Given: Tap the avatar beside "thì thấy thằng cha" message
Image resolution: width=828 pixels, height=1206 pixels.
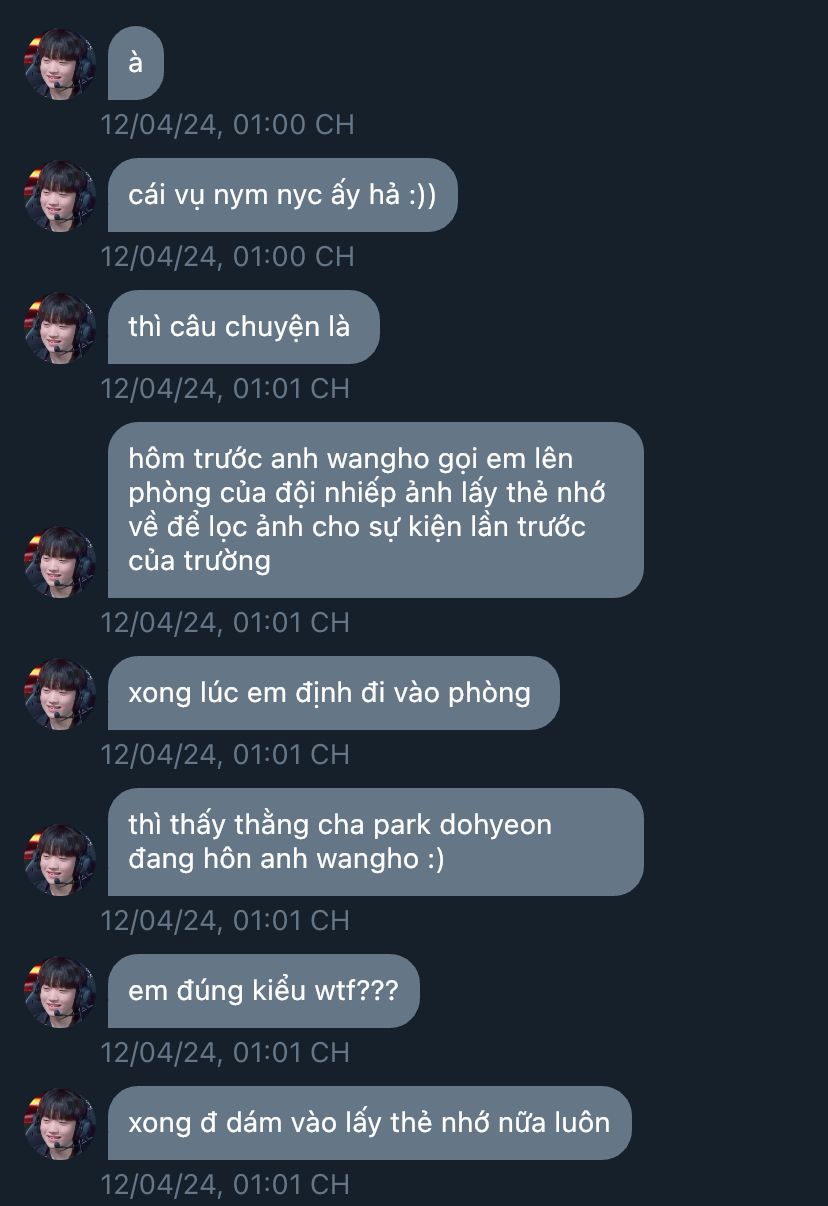Looking at the screenshot, I should 60,860.
